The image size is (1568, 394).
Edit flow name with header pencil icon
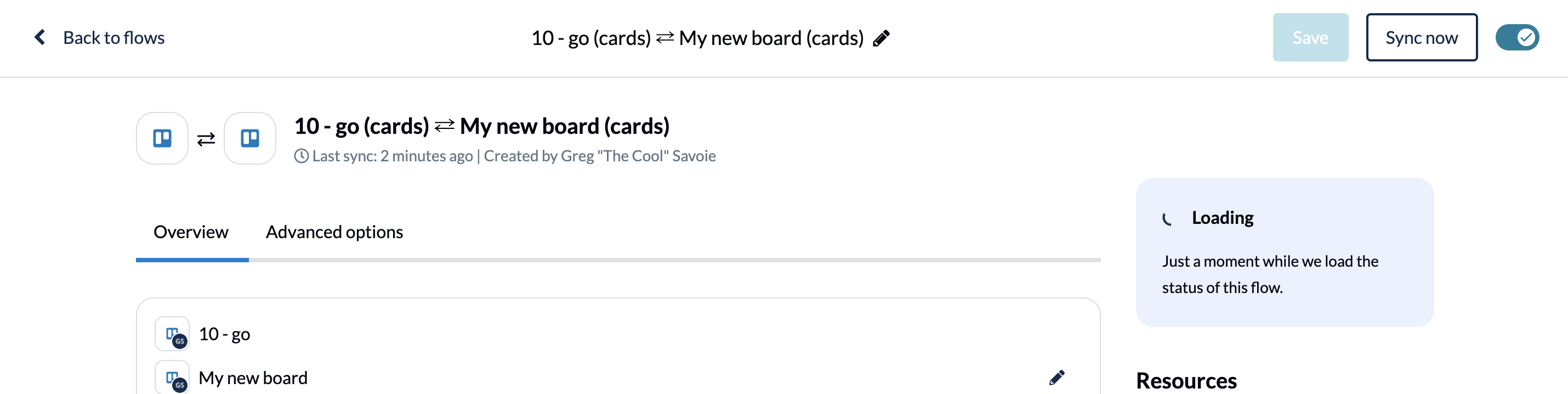click(881, 38)
